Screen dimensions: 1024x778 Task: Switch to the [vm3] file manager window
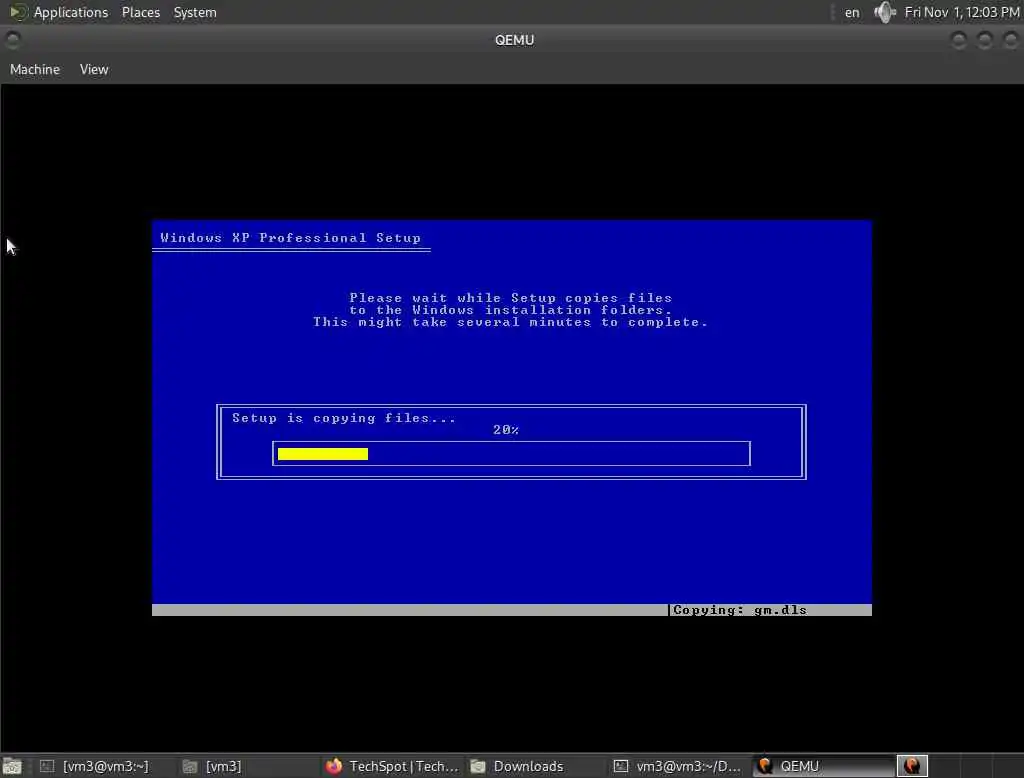pyautogui.click(x=212, y=766)
